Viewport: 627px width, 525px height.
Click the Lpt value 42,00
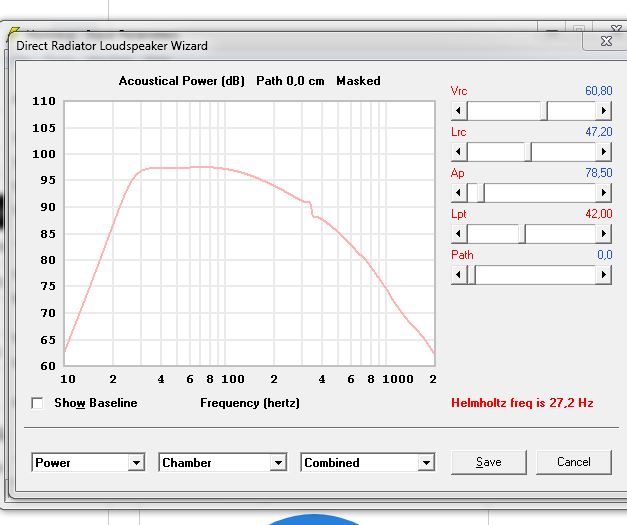(599, 214)
